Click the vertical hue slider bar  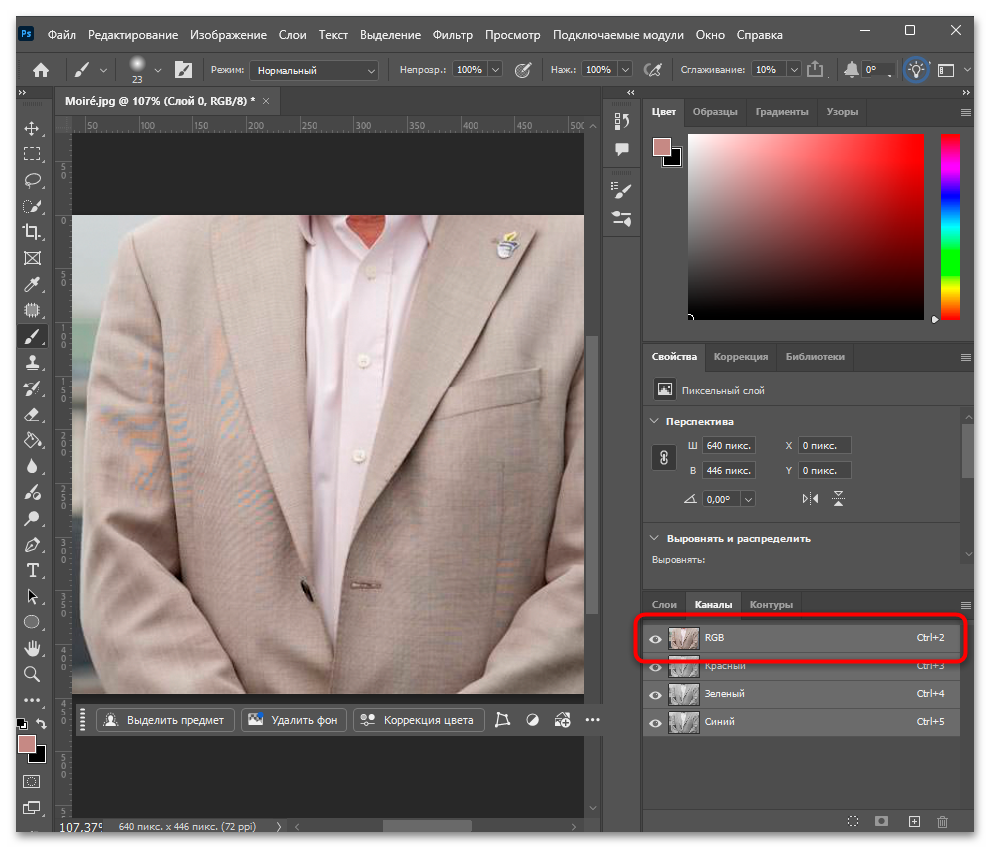[x=950, y=227]
